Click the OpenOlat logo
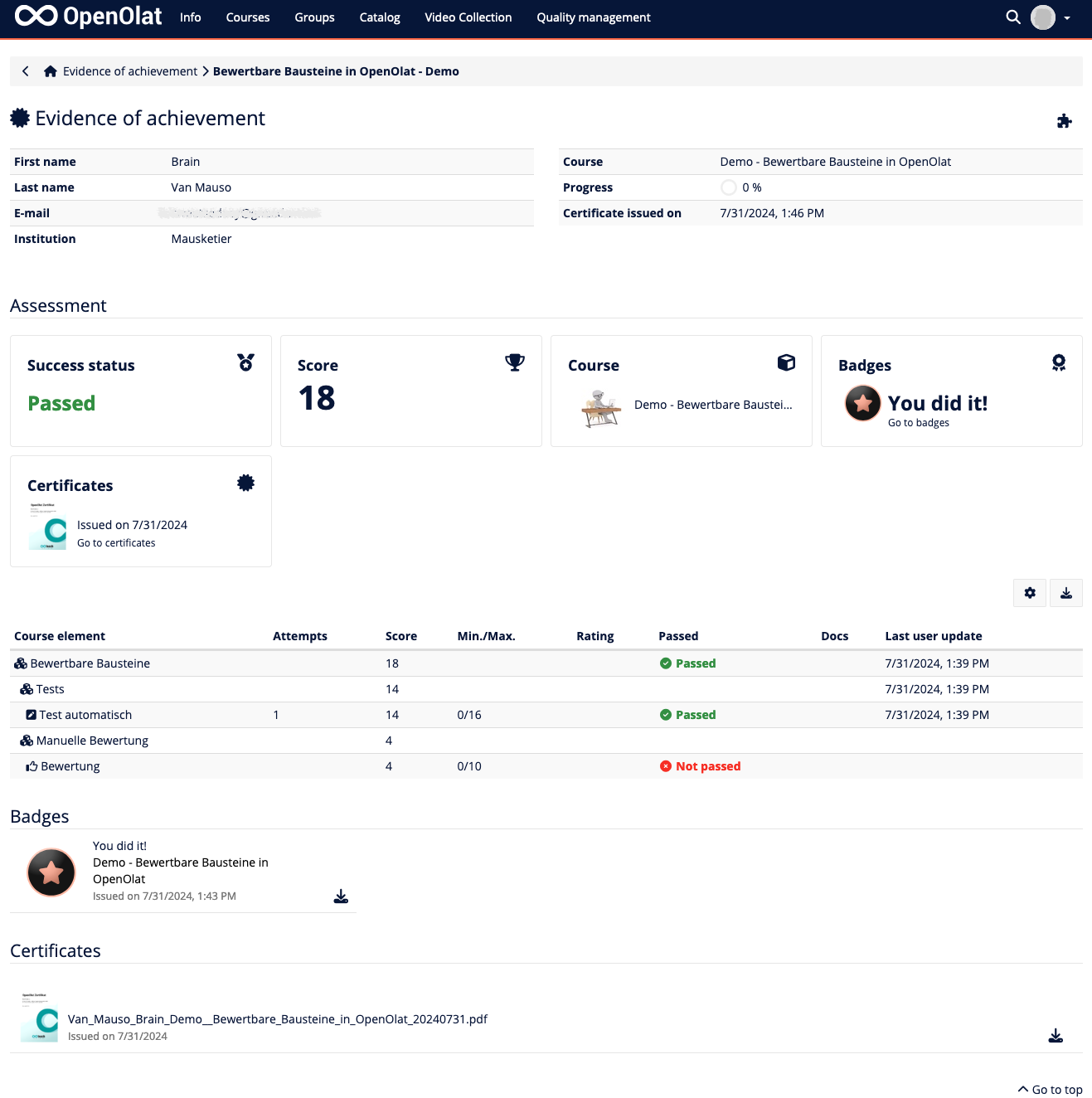This screenshot has width=1092, height=1098. pyautogui.click(x=88, y=17)
